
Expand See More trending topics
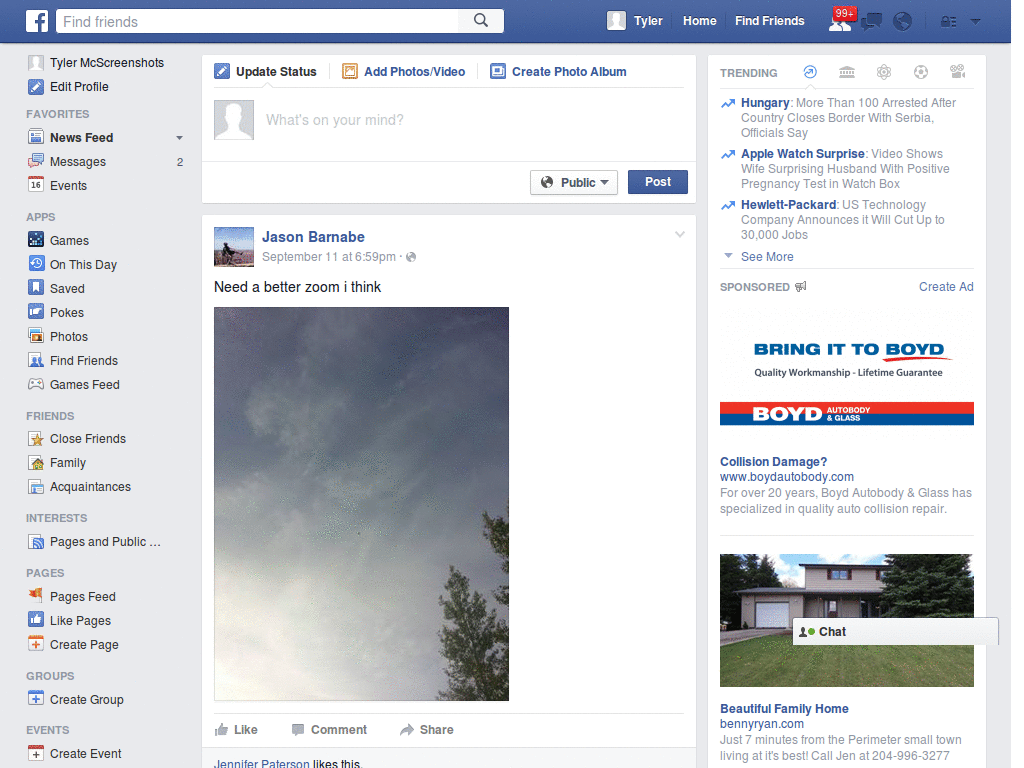click(x=767, y=257)
